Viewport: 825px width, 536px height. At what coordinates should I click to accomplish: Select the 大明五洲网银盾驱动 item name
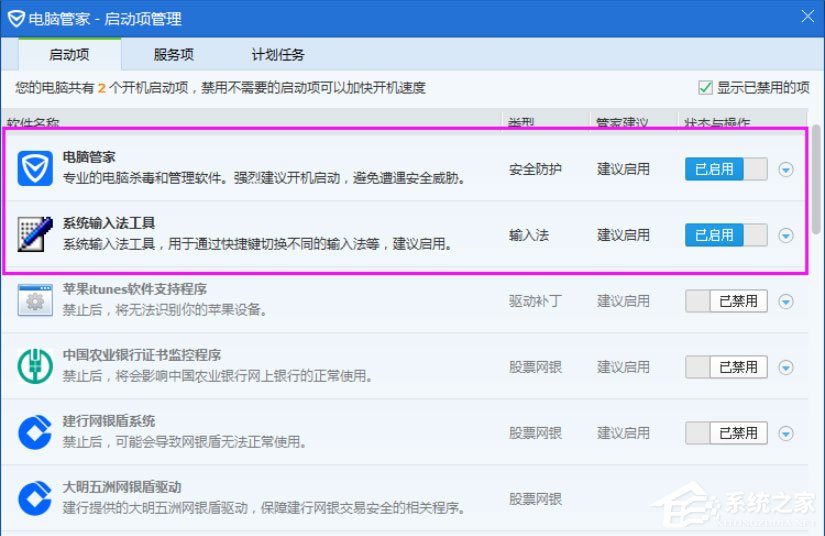[122, 487]
